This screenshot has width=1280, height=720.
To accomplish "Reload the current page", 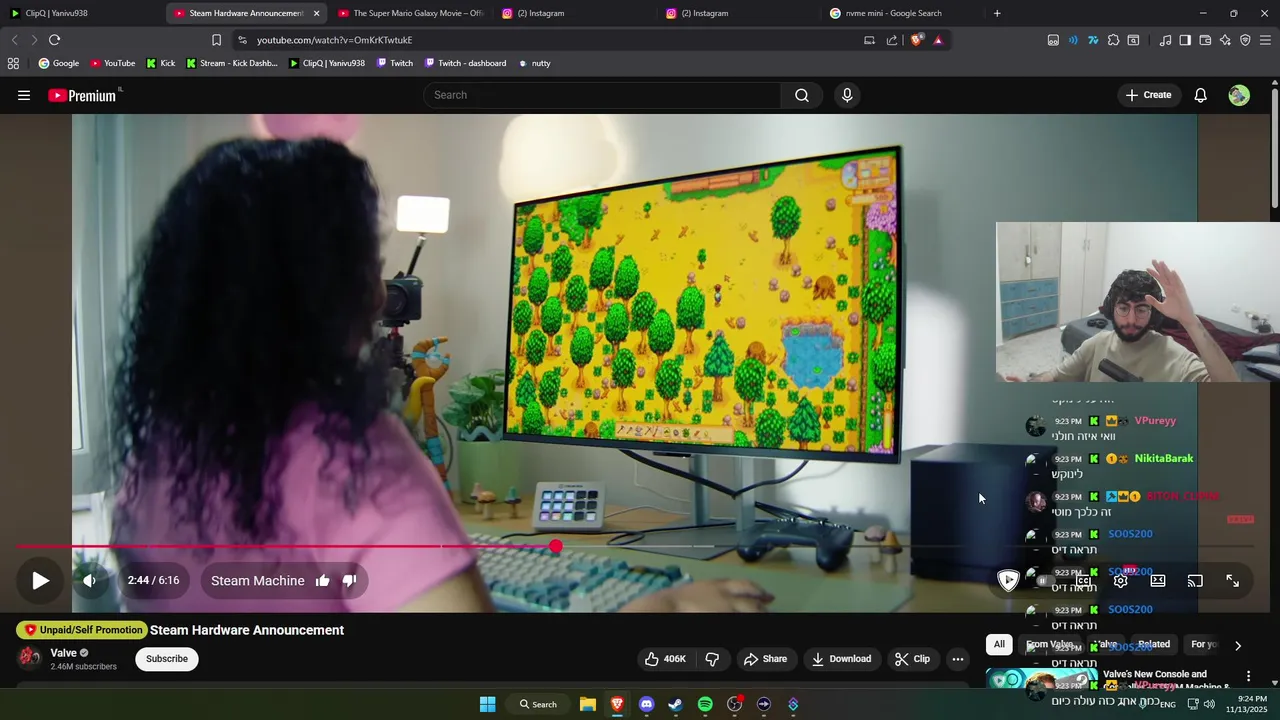I will coord(54,40).
